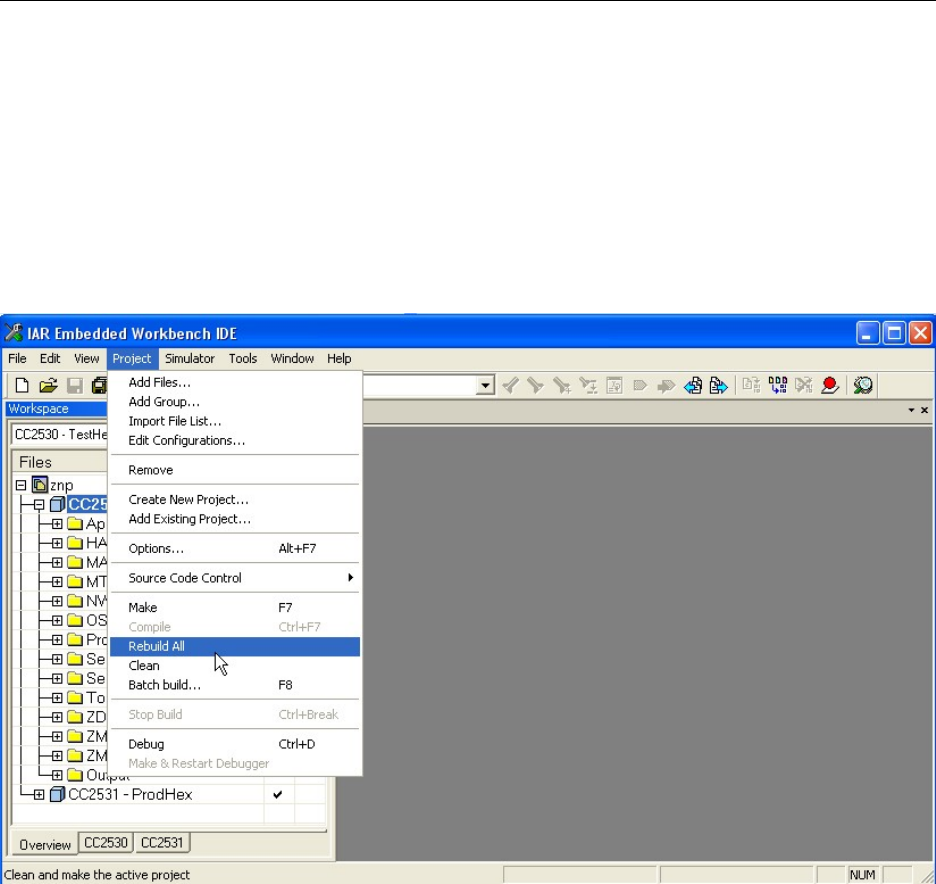This screenshot has height=884, width=936.
Task: Click the greyed Compile toolbar icon
Action: (752, 386)
